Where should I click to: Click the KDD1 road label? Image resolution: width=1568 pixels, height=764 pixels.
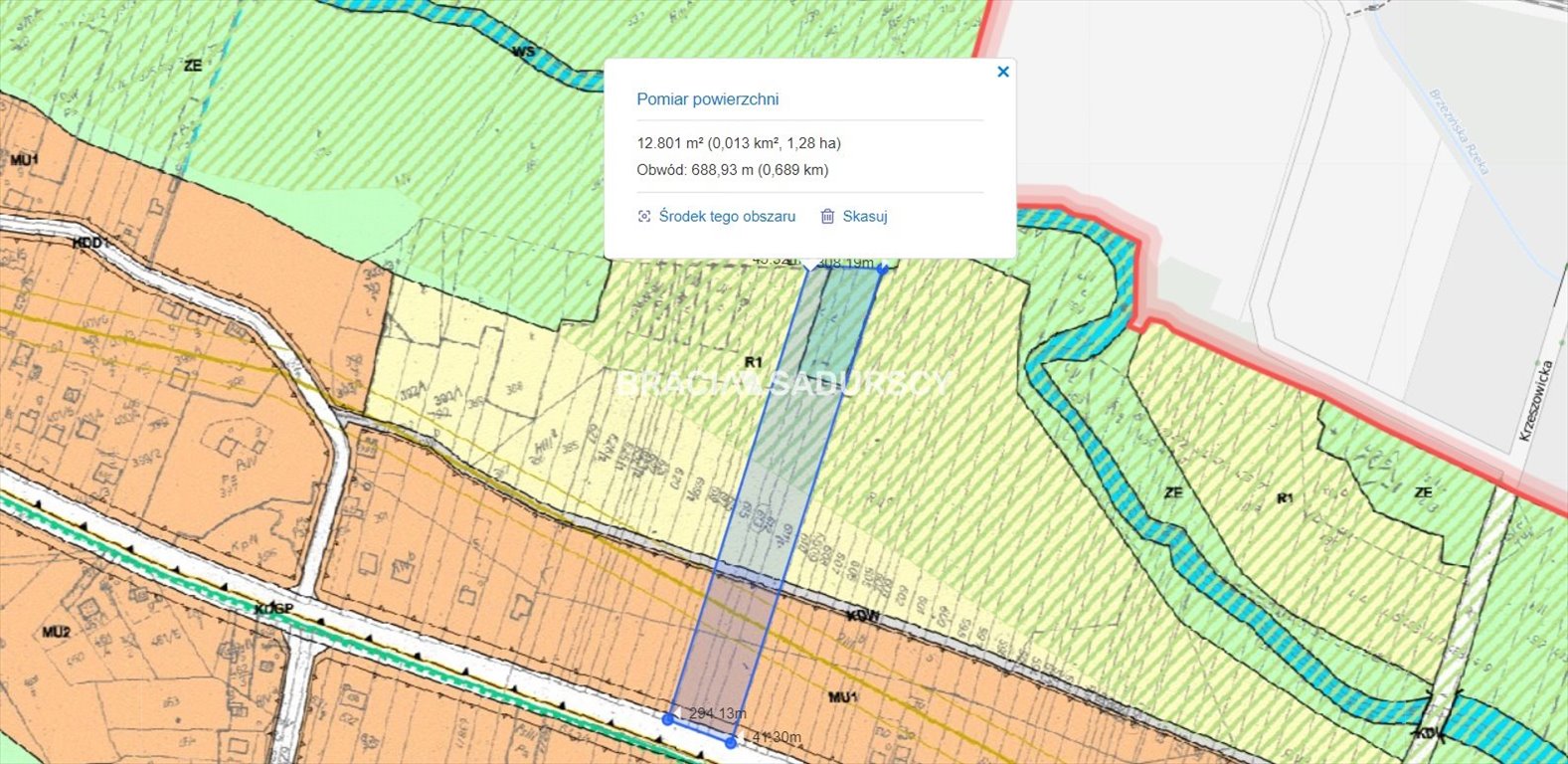90,243
